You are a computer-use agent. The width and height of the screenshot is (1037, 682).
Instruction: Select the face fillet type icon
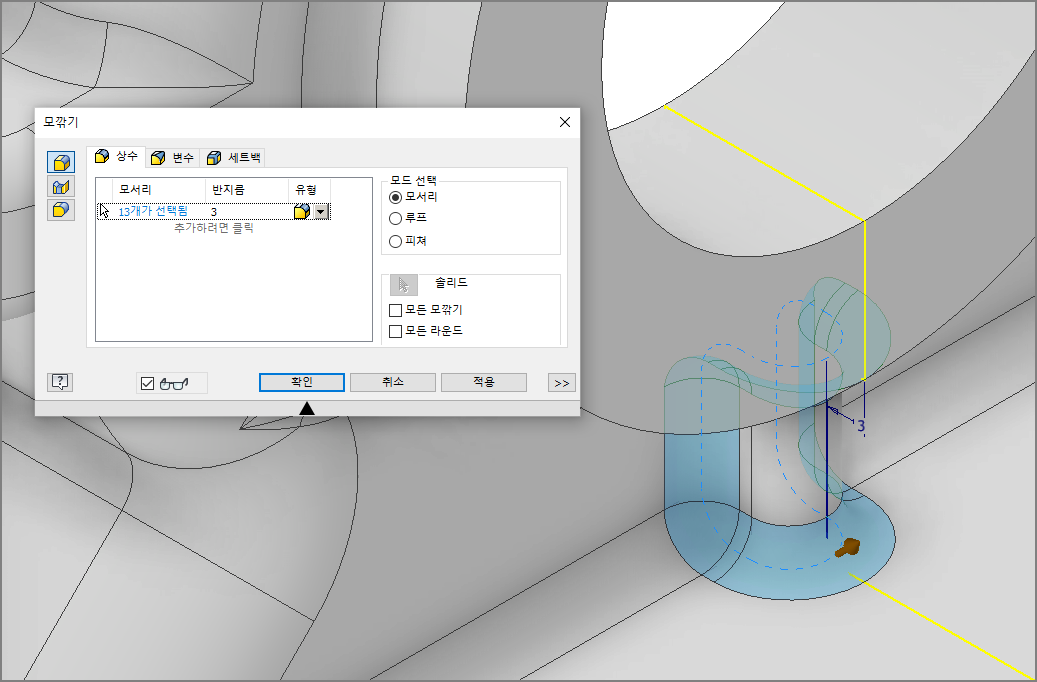click(61, 187)
